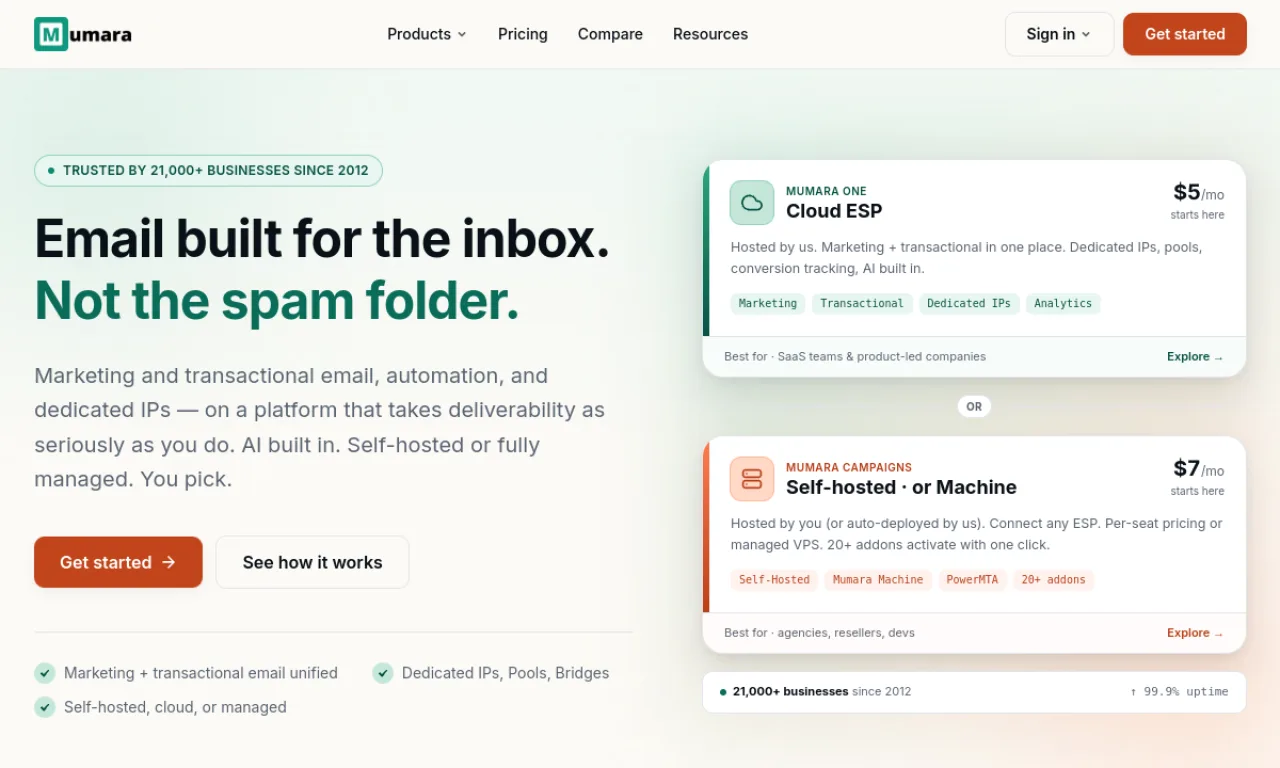
Task: Click the Cloud ESP cloud icon
Action: click(752, 202)
